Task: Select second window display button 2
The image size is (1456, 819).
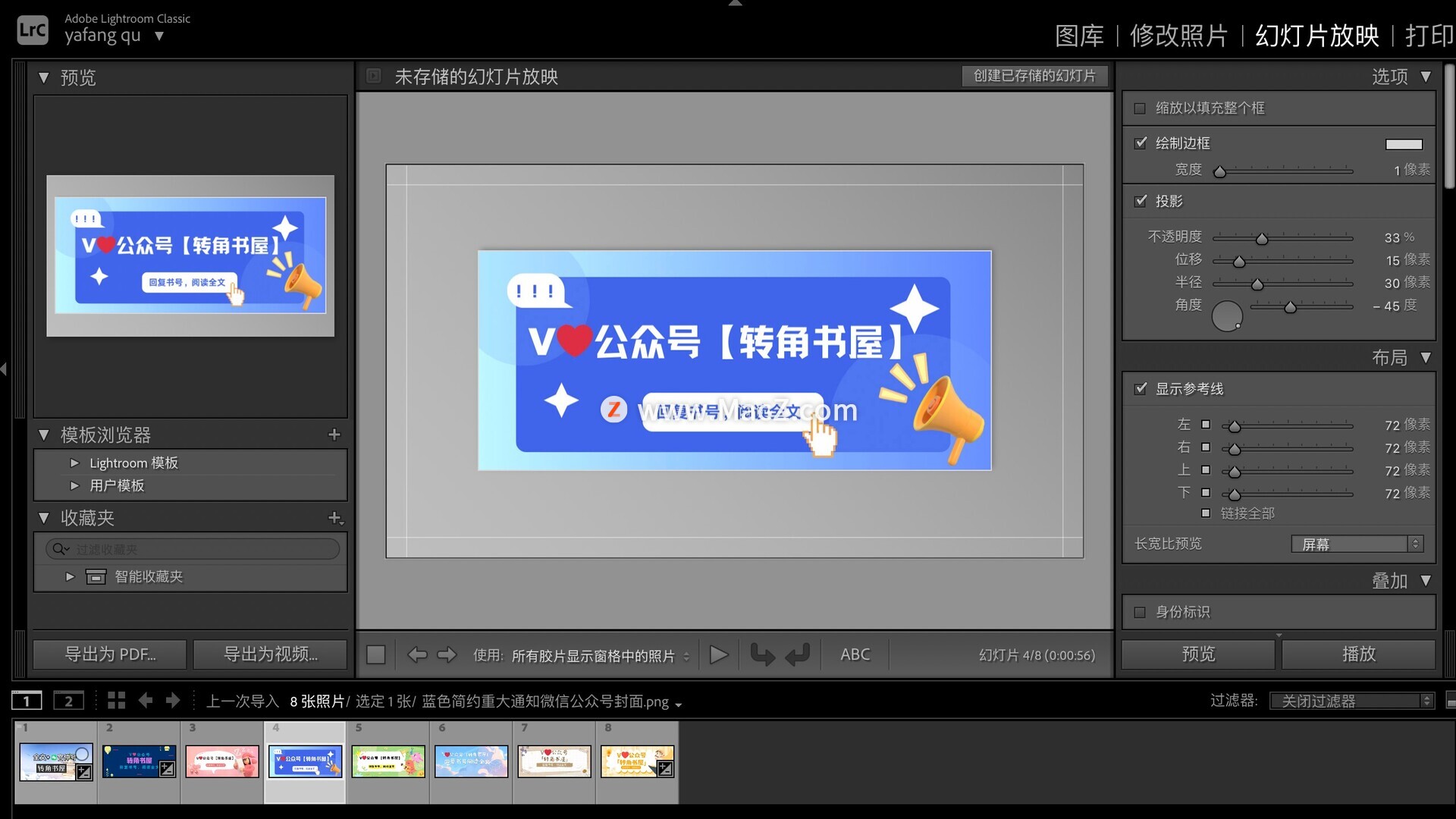Action: point(68,701)
